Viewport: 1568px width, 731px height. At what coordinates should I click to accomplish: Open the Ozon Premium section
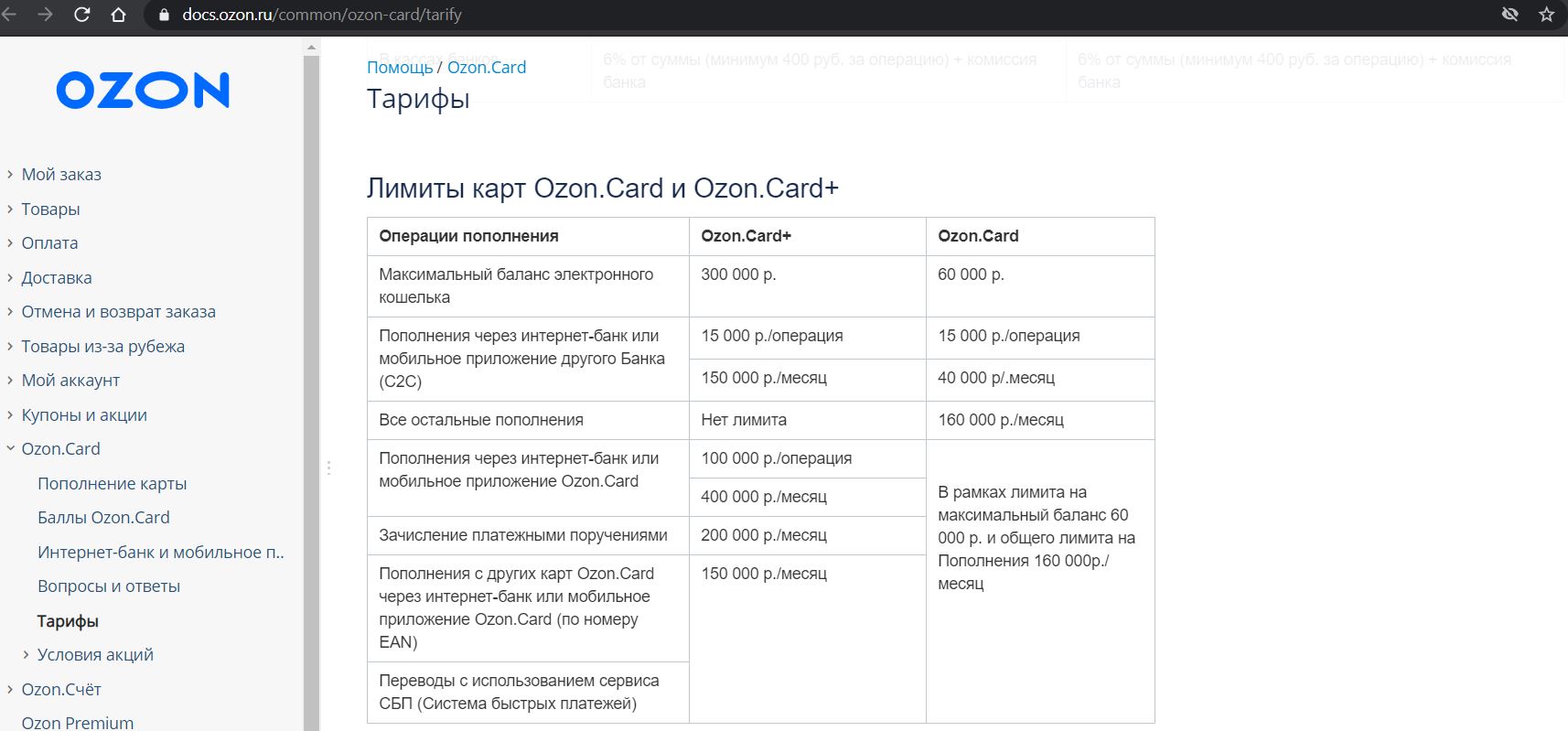pyautogui.click(x=78, y=722)
